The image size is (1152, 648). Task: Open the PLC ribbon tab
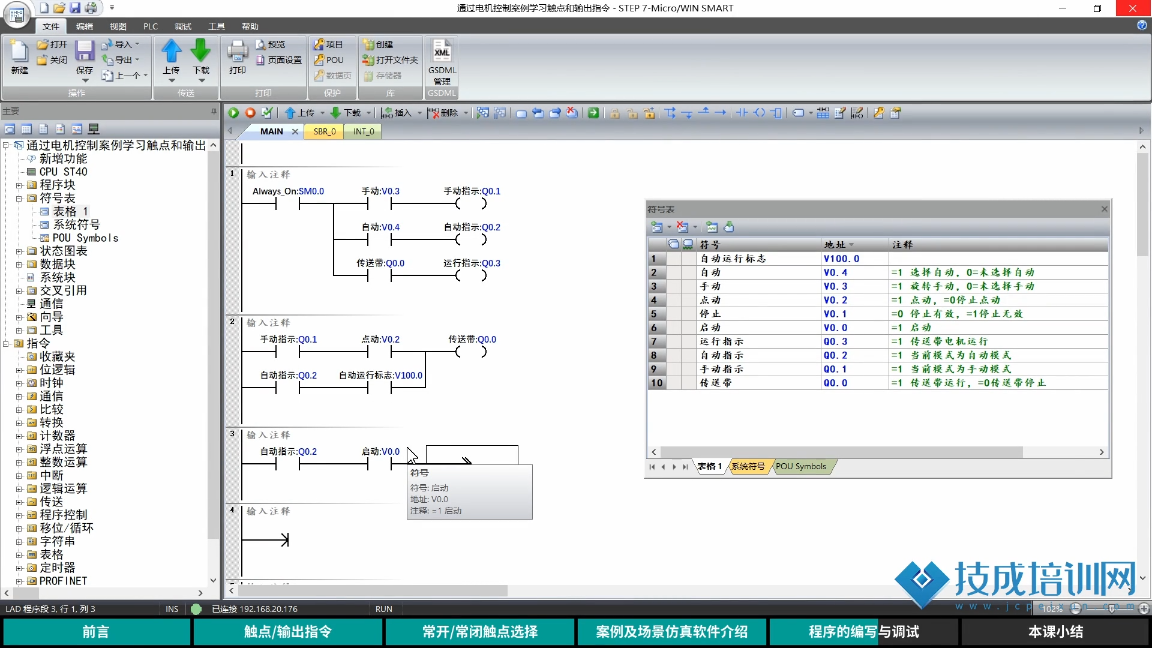[151, 26]
